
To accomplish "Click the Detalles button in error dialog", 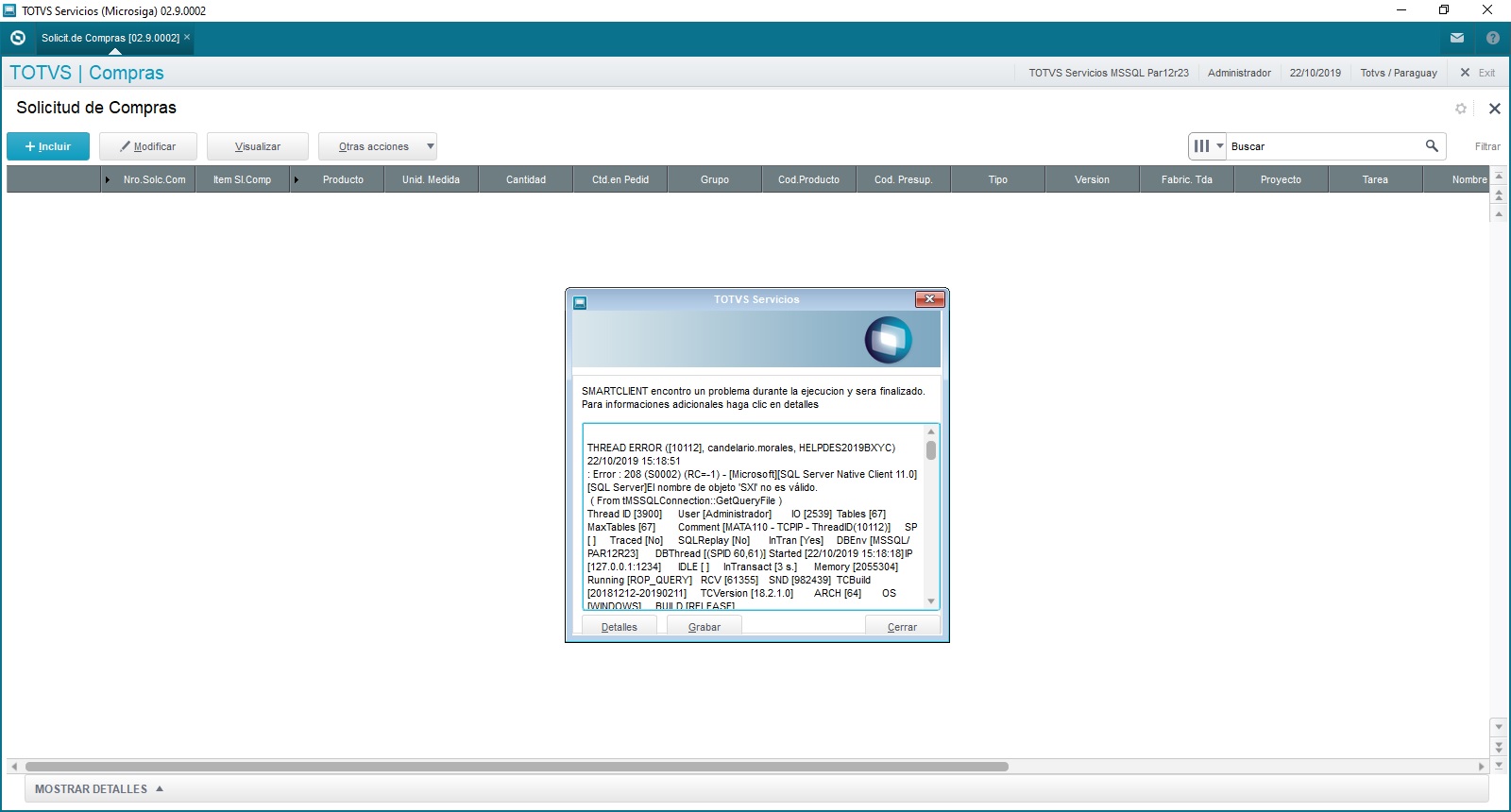I will [x=620, y=627].
